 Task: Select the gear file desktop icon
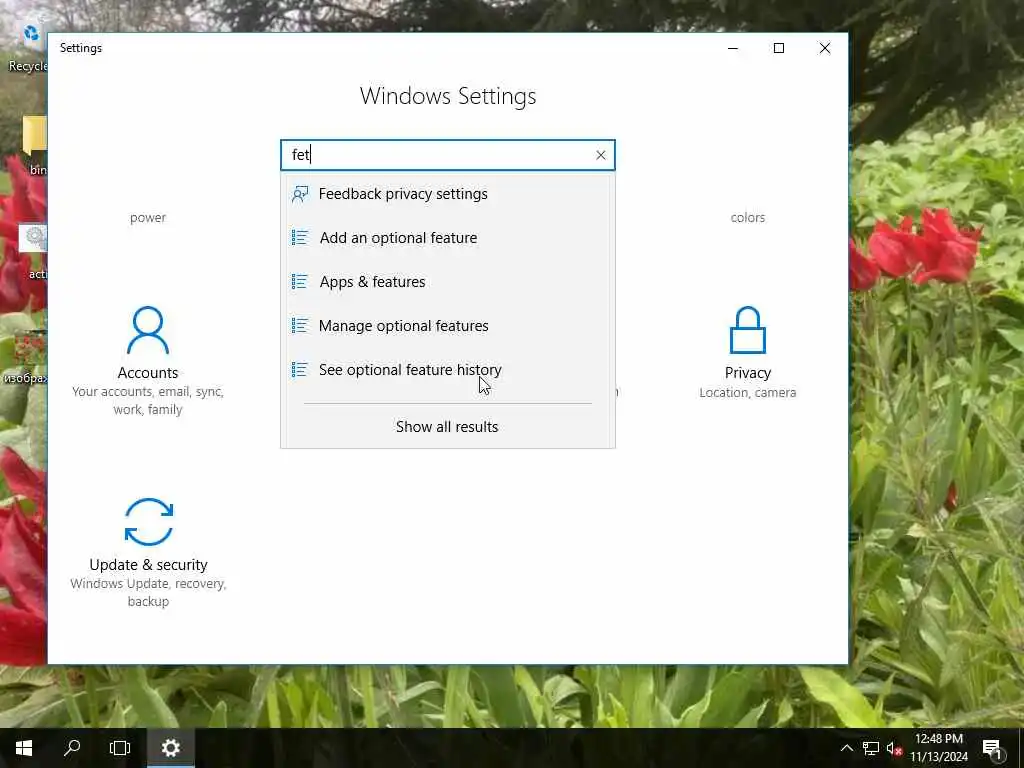pos(34,251)
